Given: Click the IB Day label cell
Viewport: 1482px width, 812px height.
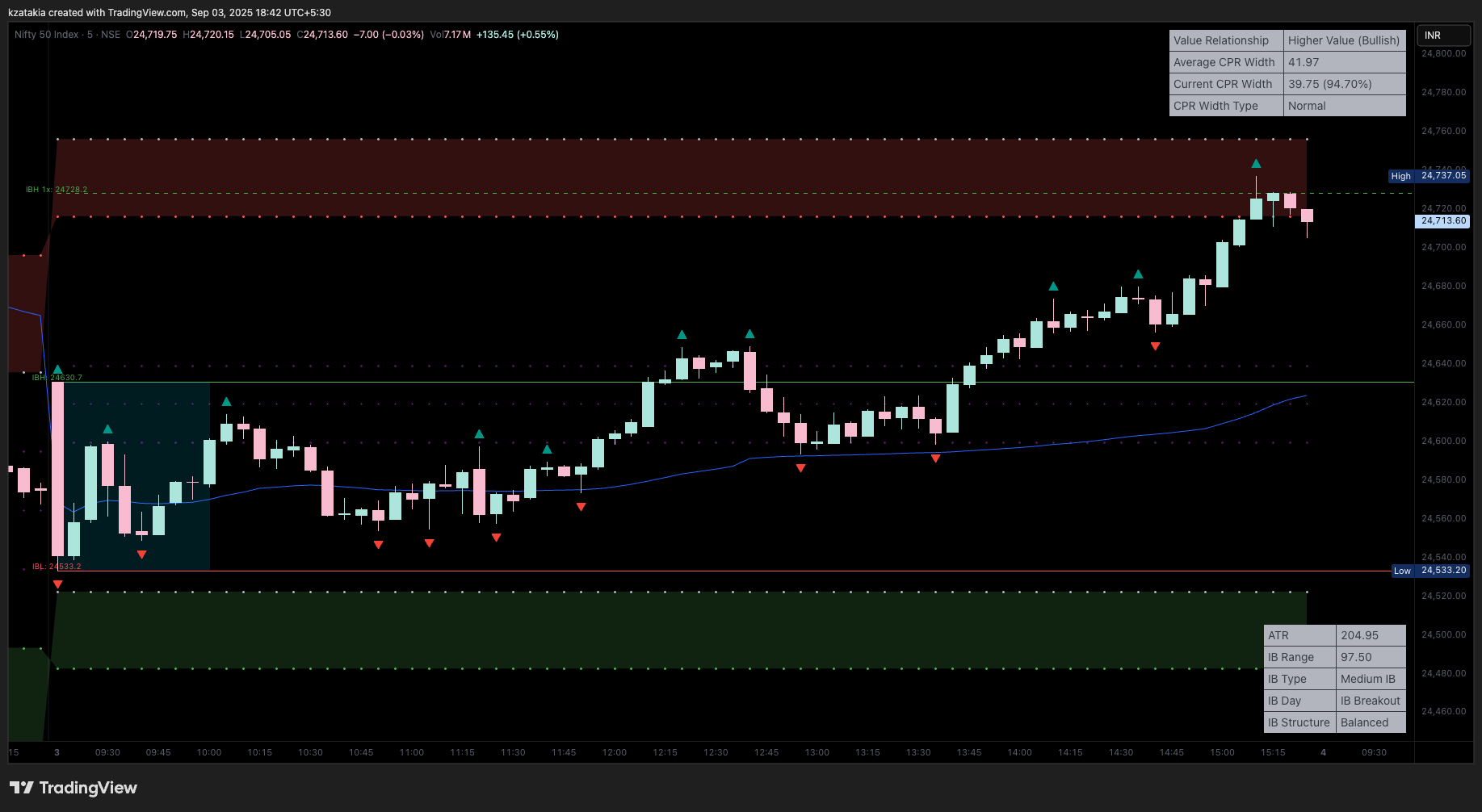Looking at the screenshot, I should (1299, 701).
